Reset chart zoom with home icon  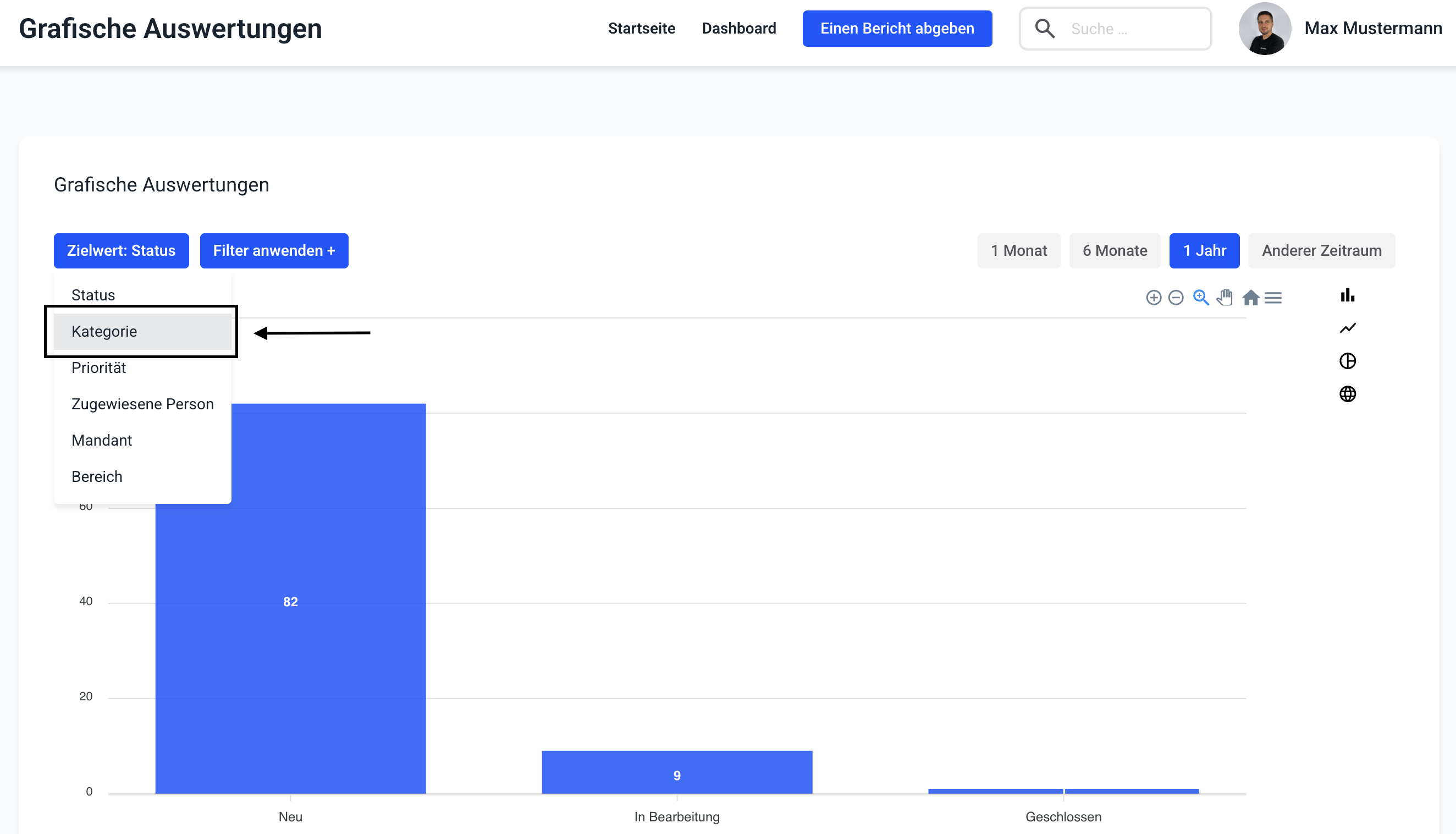pyautogui.click(x=1250, y=298)
